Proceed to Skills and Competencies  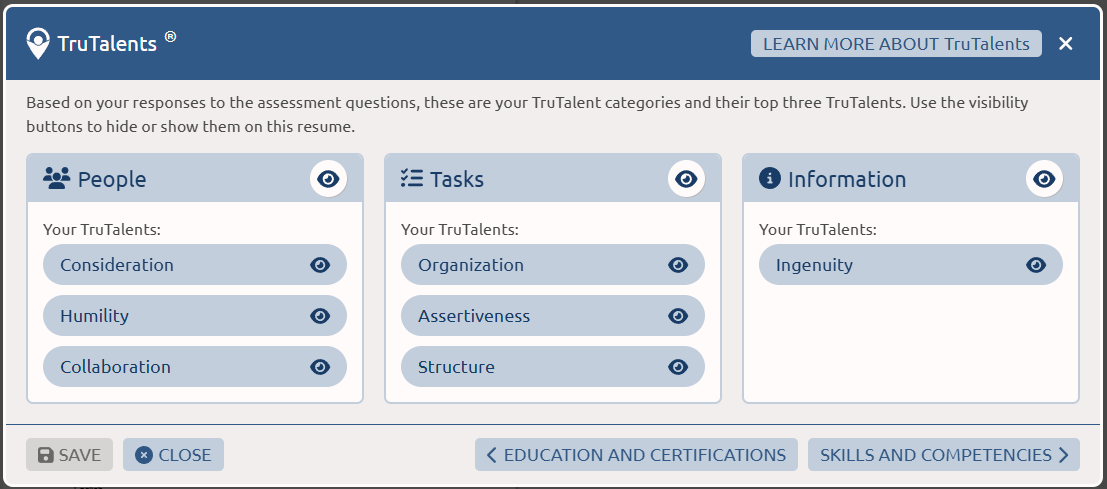(943, 455)
